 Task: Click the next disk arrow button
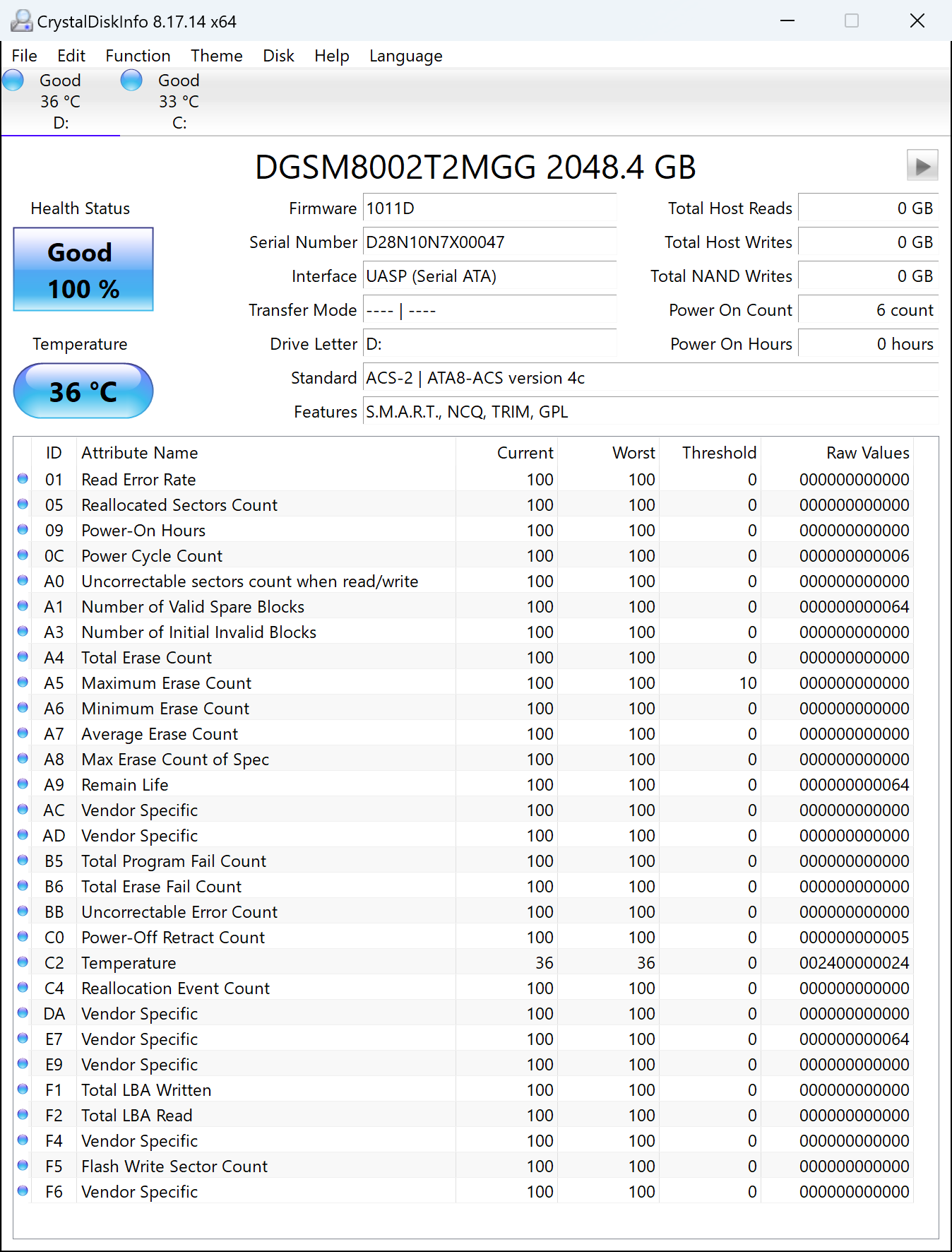[922, 166]
